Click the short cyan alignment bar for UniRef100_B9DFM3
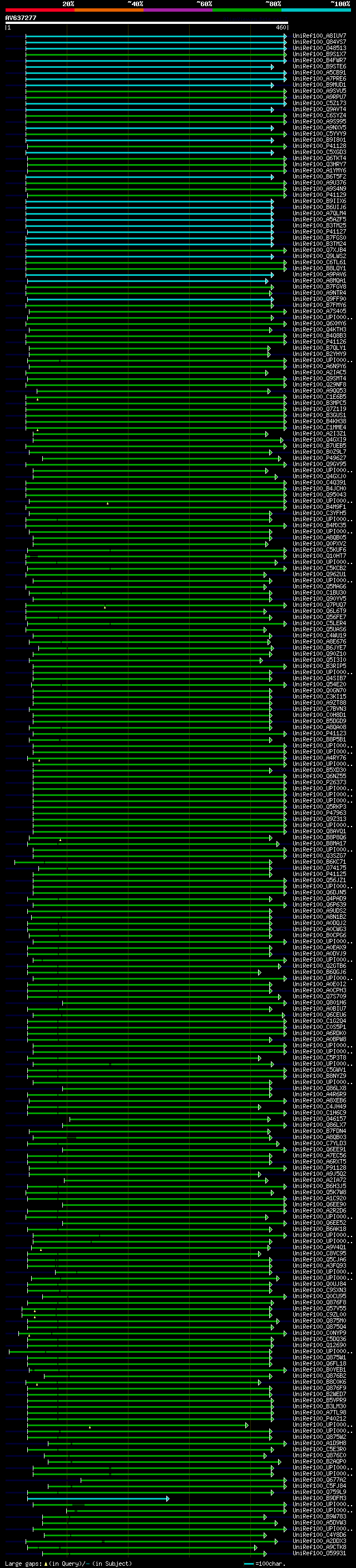Viewport: 356px width, 1568px height. coord(98,1498)
